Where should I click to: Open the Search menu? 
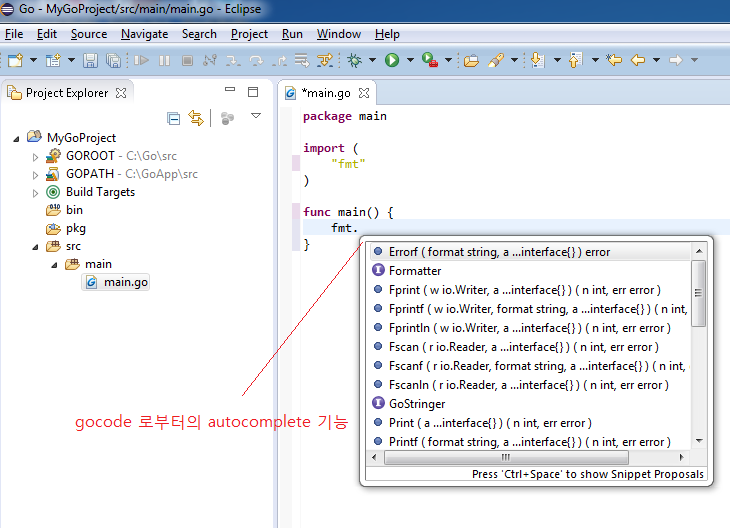pos(199,34)
